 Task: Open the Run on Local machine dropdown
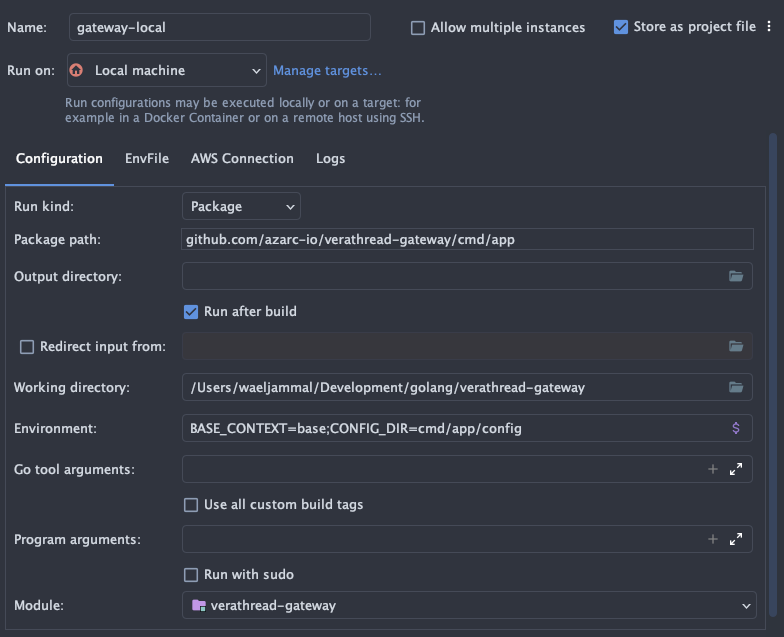tap(166, 70)
